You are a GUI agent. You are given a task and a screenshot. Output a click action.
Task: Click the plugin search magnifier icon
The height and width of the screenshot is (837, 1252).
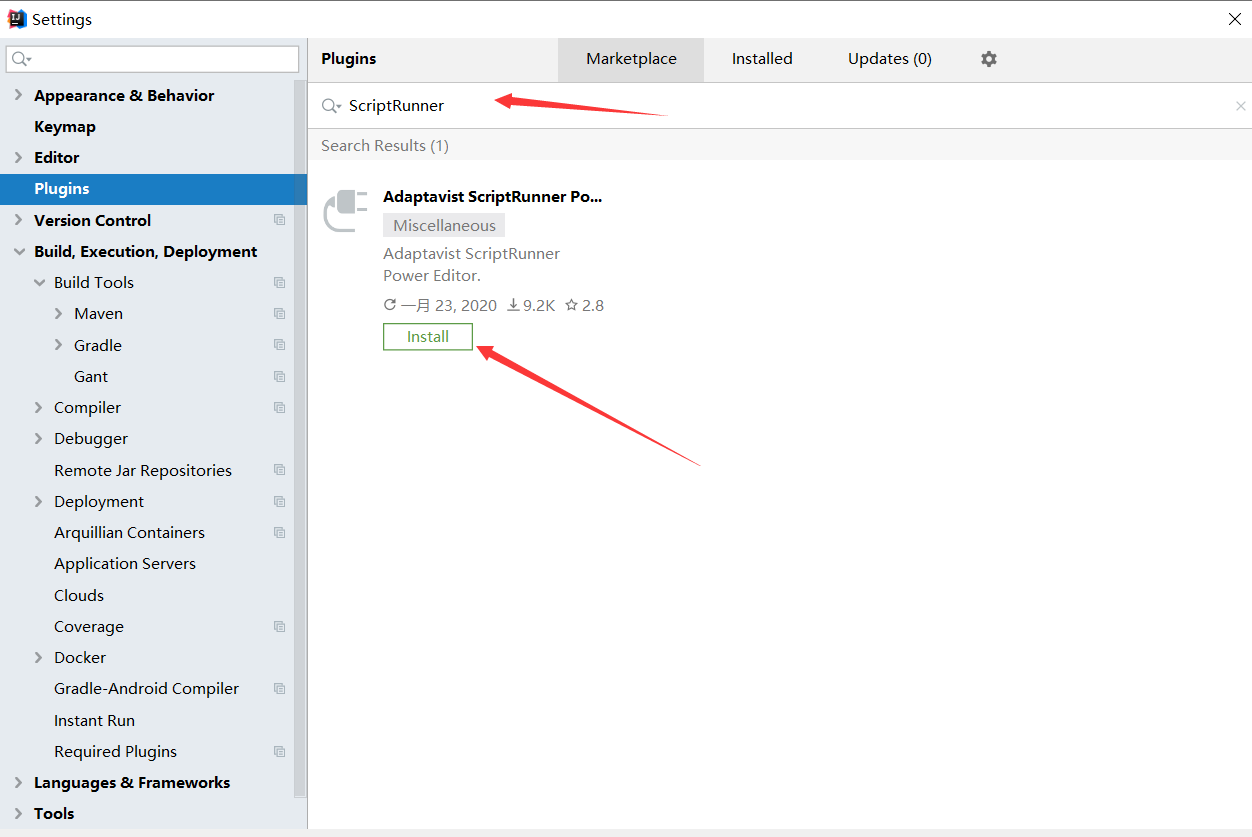click(331, 106)
